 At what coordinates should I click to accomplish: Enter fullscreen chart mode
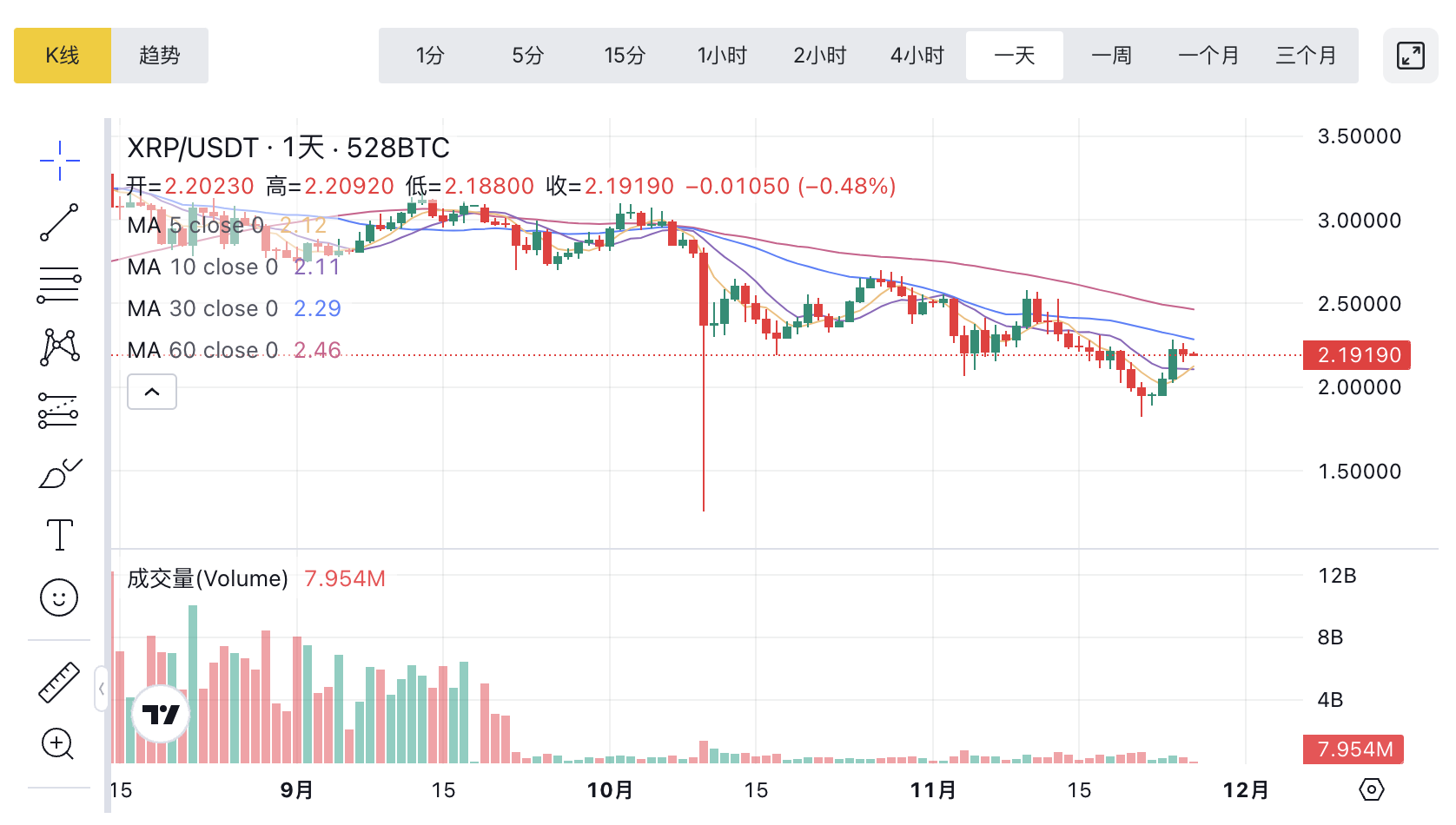tap(1410, 56)
